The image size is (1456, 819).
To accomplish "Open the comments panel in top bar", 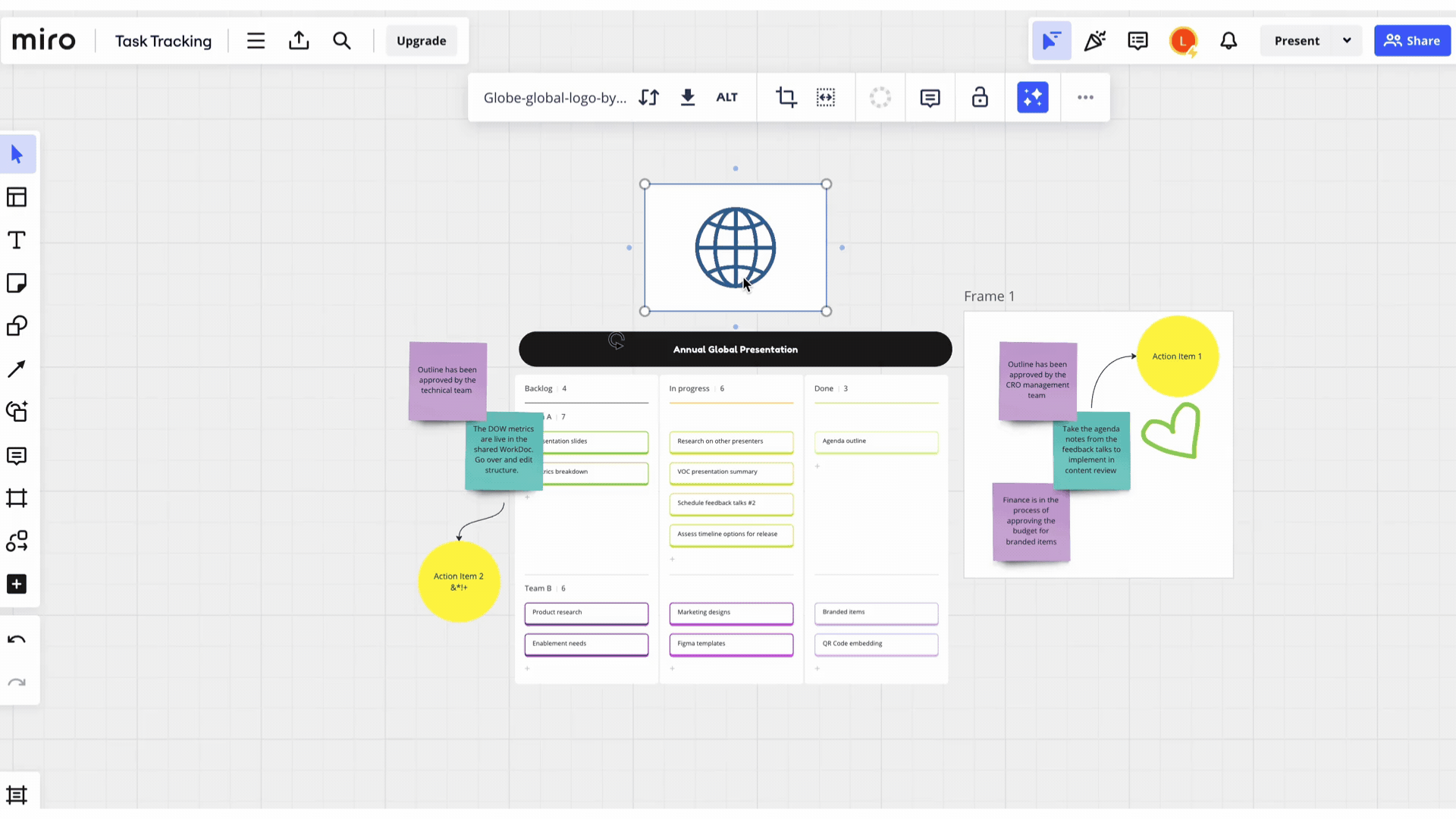I will pyautogui.click(x=1137, y=41).
